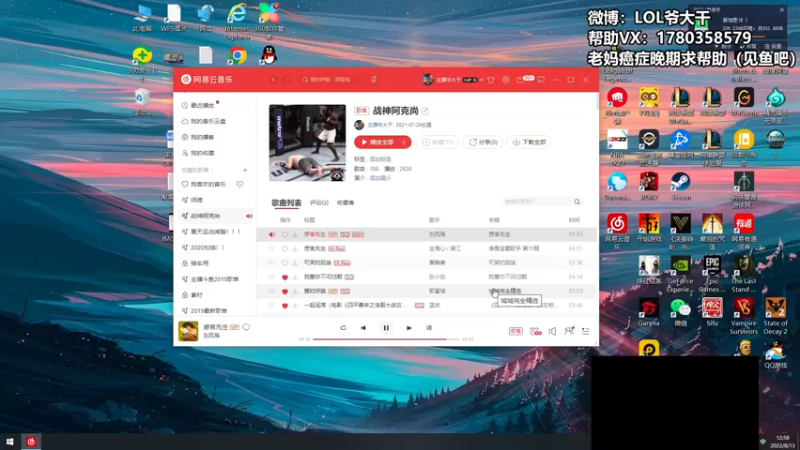Unlike the song in row 04
800x450 pixels.
coord(285,277)
